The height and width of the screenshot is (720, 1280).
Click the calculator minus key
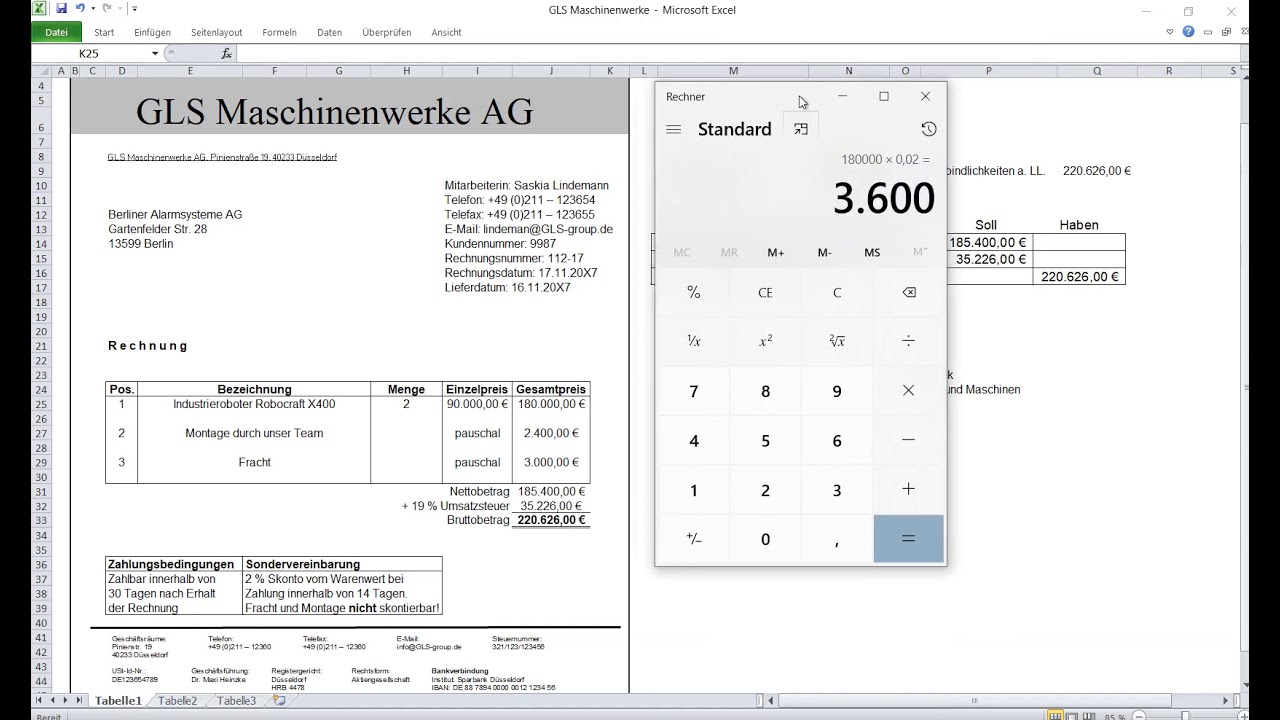909,440
